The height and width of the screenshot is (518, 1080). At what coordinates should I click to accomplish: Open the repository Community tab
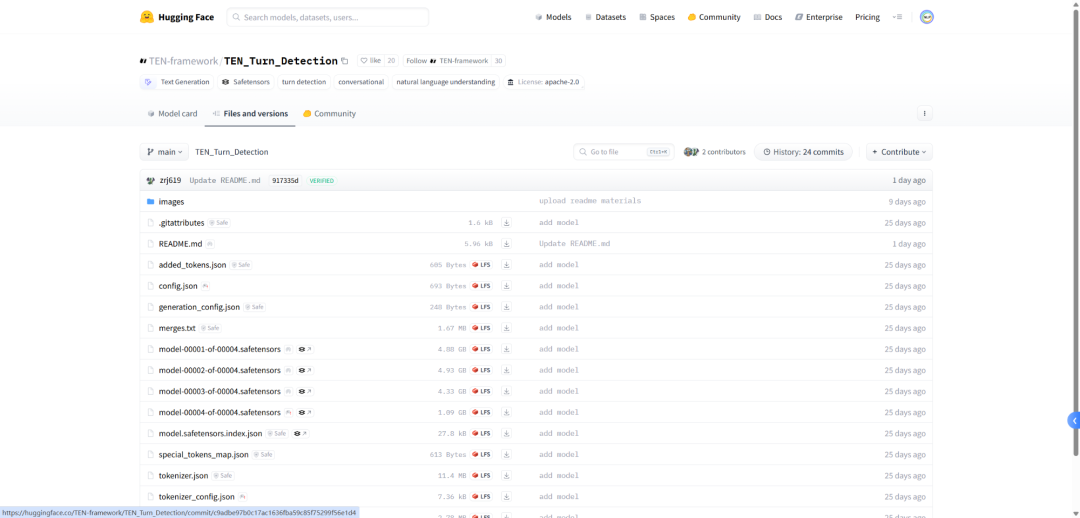click(x=329, y=114)
